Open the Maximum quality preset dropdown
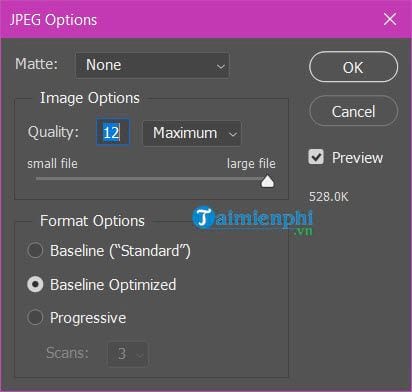412x392 pixels. pos(192,133)
